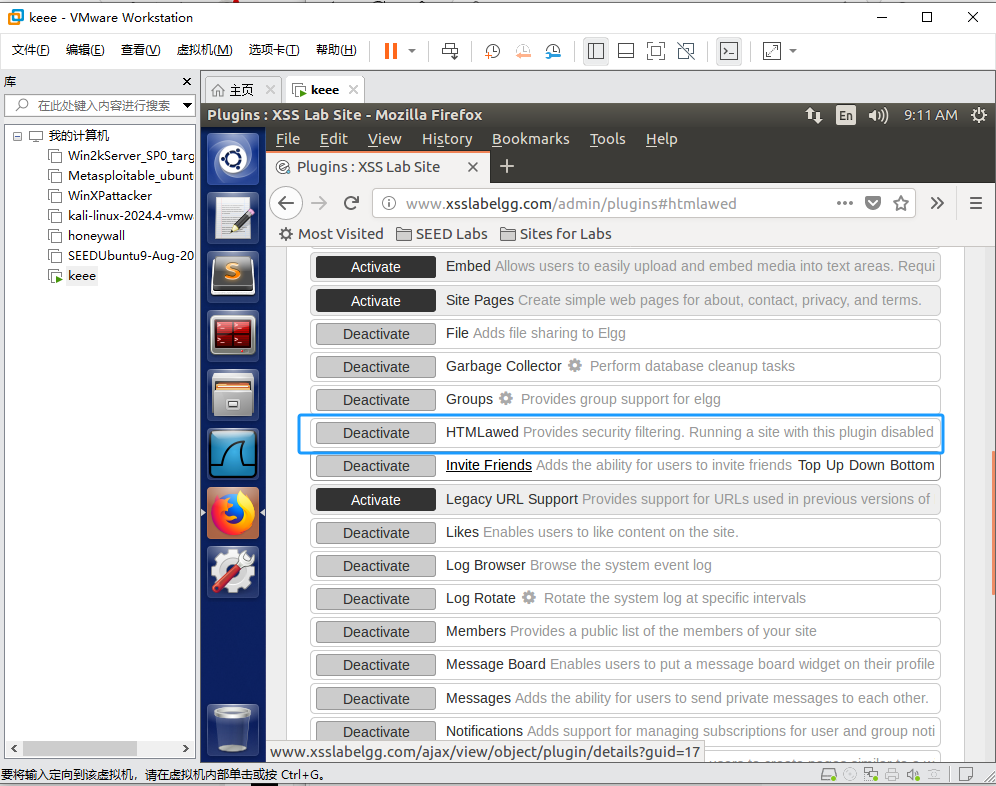Open Firefox Bookmarks menu
Viewport: 996px width, 786px height.
[x=530, y=139]
